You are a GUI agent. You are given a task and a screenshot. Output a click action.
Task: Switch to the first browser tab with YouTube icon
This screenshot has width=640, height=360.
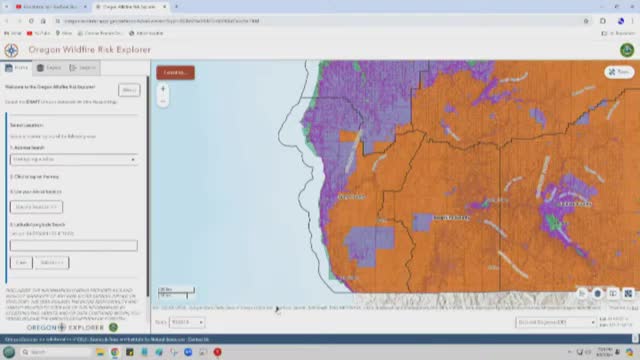coord(51,7)
